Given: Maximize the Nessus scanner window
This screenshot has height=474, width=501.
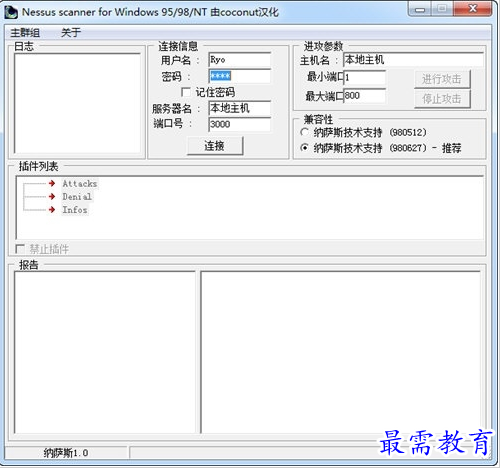Looking at the screenshot, I should click(442, 9).
